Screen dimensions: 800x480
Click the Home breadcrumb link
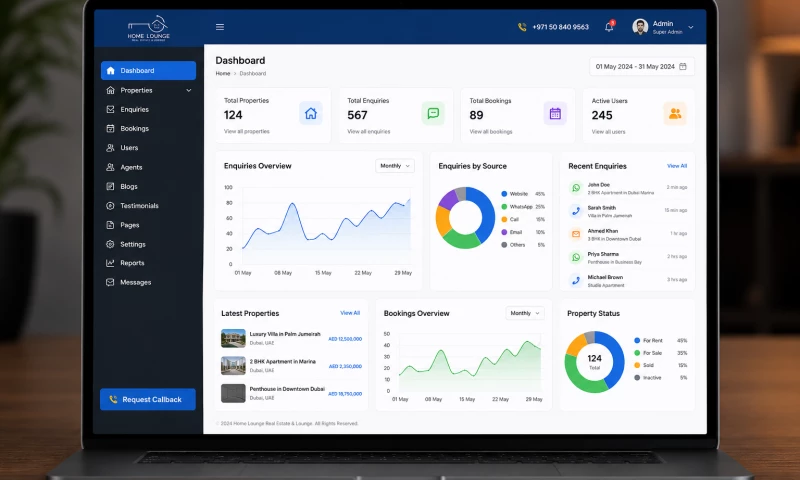tap(223, 73)
